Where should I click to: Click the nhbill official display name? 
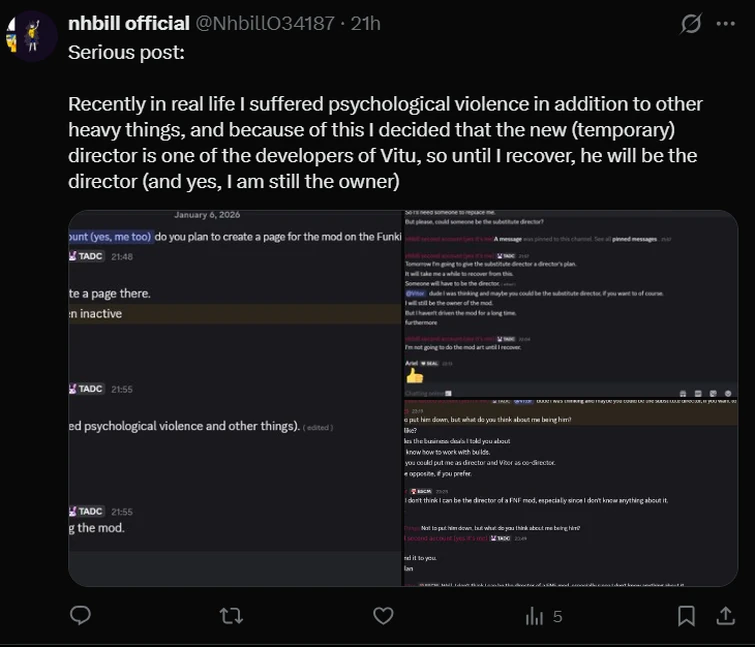[x=128, y=23]
